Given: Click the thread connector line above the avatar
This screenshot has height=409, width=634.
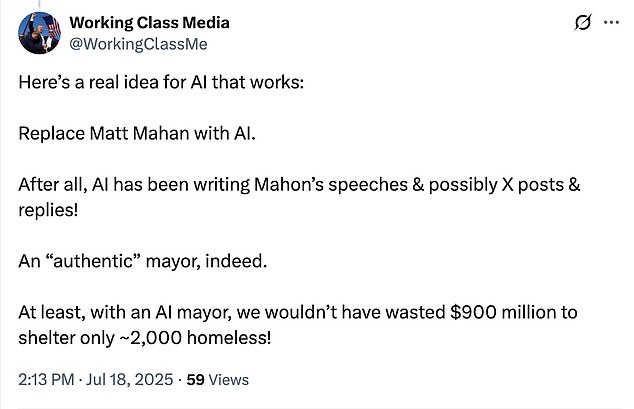Looking at the screenshot, I should point(39,4).
